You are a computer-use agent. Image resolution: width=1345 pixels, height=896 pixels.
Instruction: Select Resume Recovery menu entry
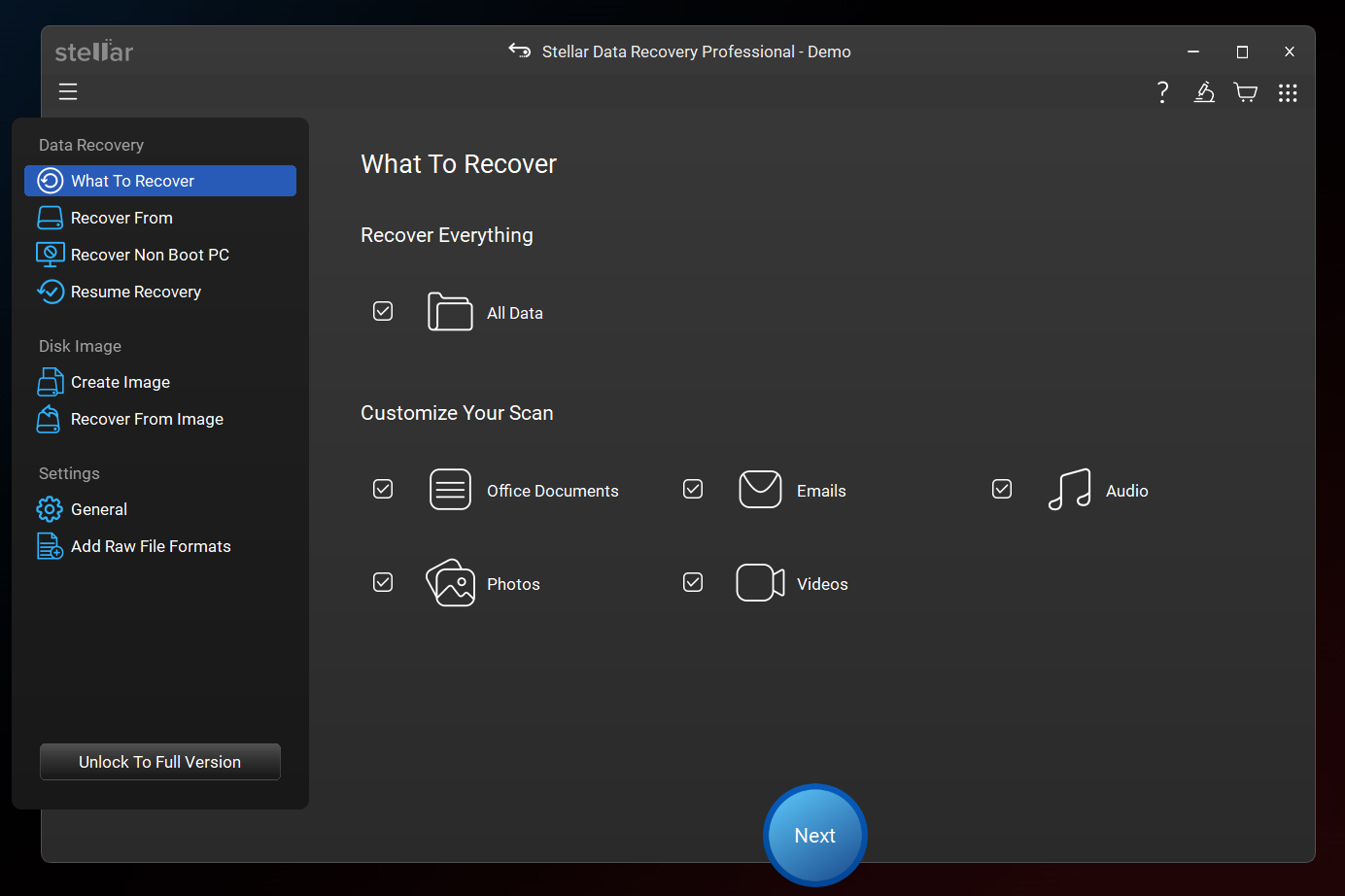(160, 292)
